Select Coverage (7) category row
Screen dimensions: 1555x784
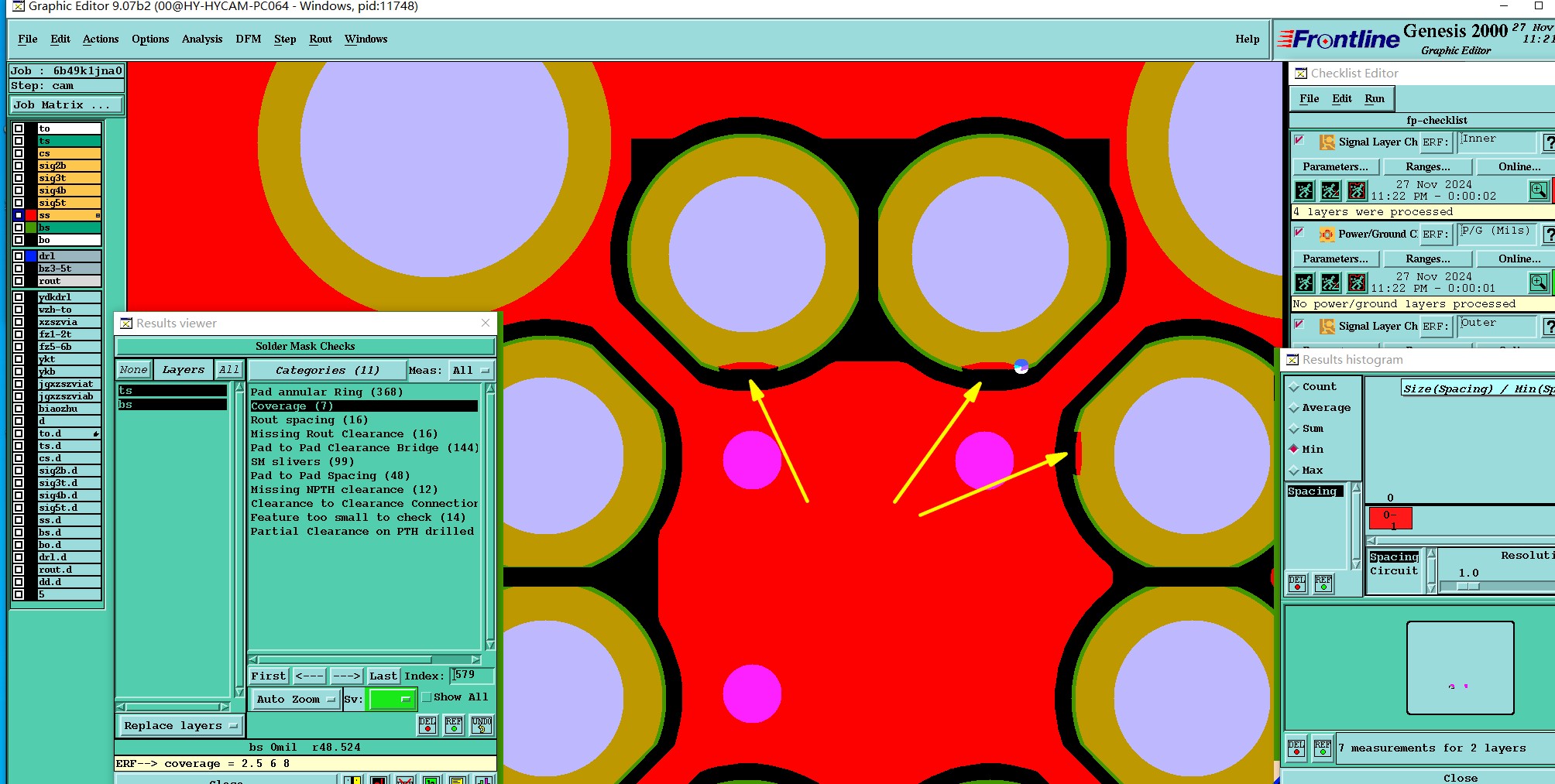364,406
